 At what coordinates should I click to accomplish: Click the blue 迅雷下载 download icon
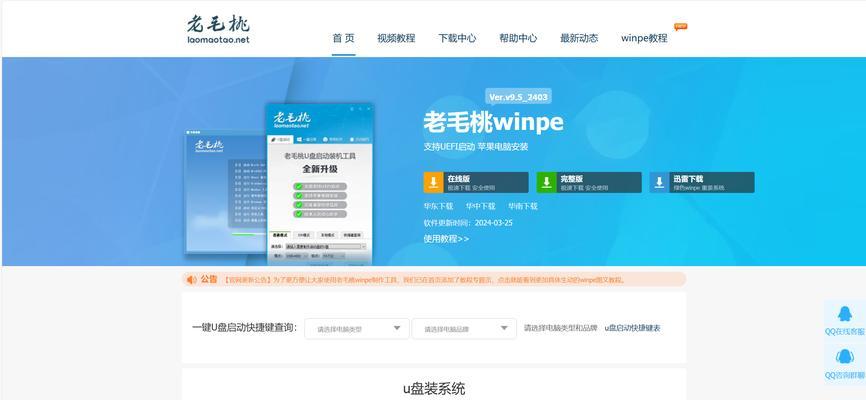659,182
